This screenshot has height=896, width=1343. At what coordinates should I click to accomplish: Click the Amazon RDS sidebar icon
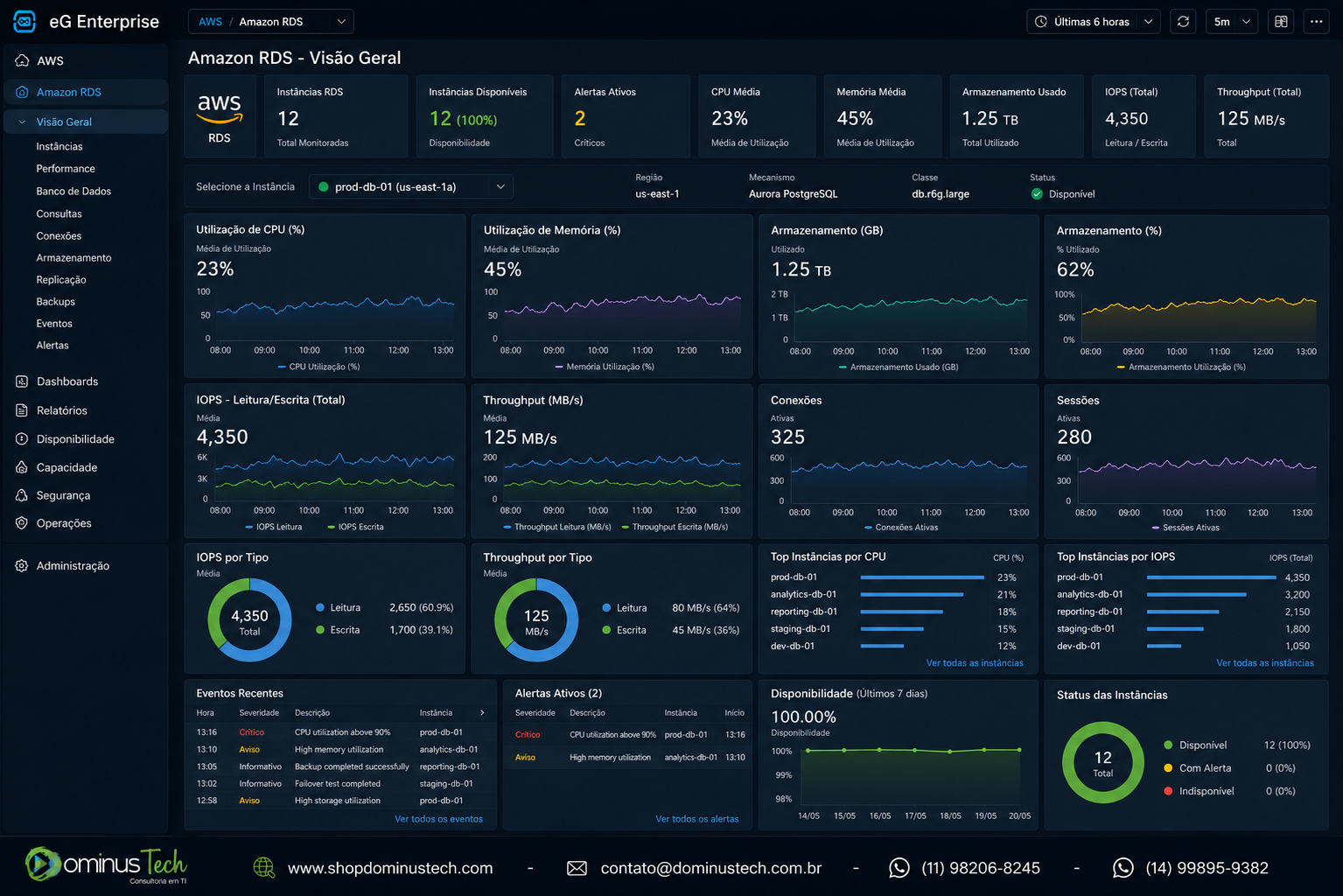tap(22, 92)
